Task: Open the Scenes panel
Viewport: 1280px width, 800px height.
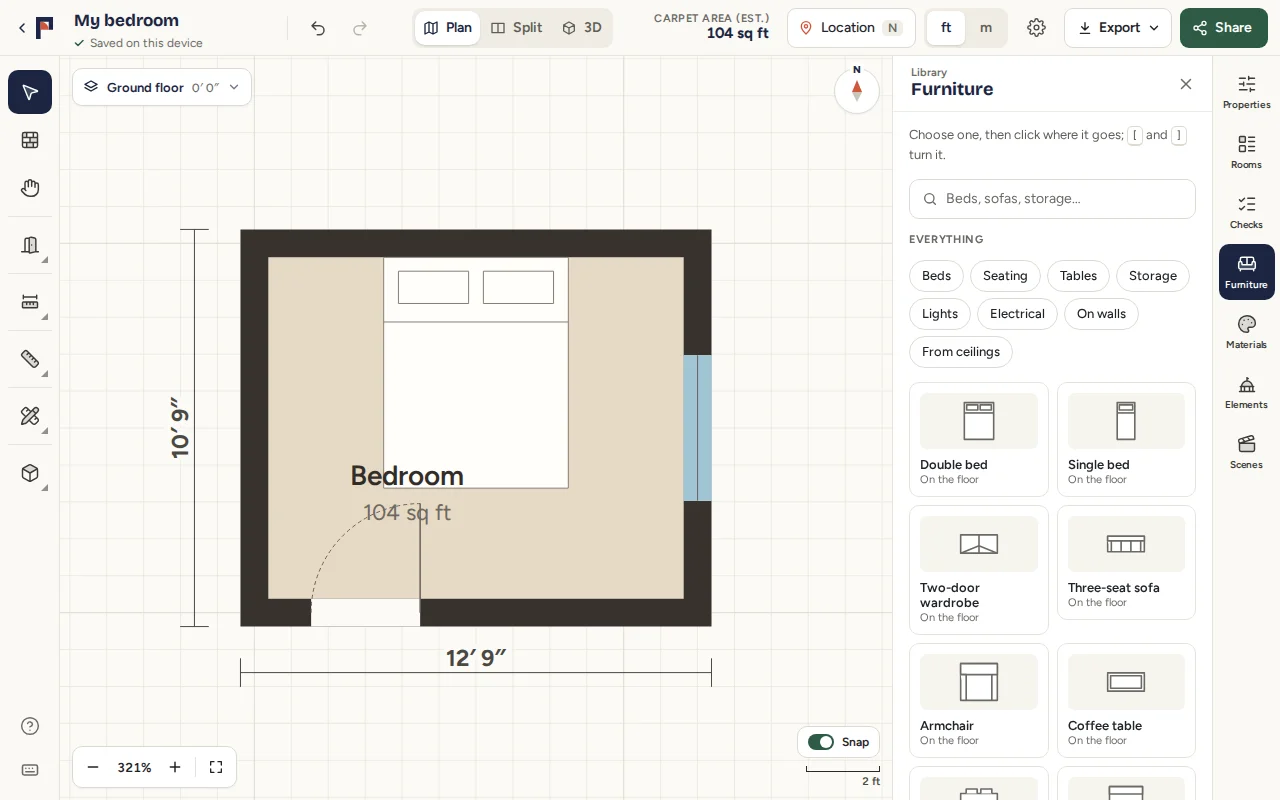Action: point(1246,452)
